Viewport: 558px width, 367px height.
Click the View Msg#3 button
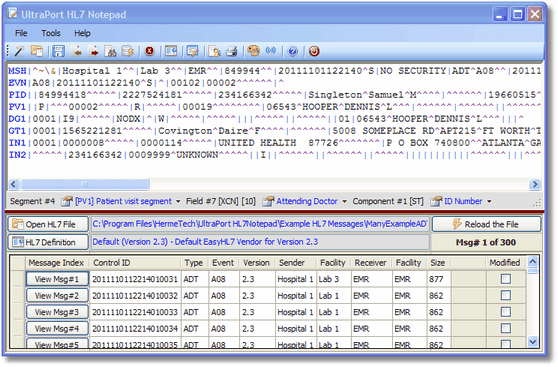pos(57,312)
